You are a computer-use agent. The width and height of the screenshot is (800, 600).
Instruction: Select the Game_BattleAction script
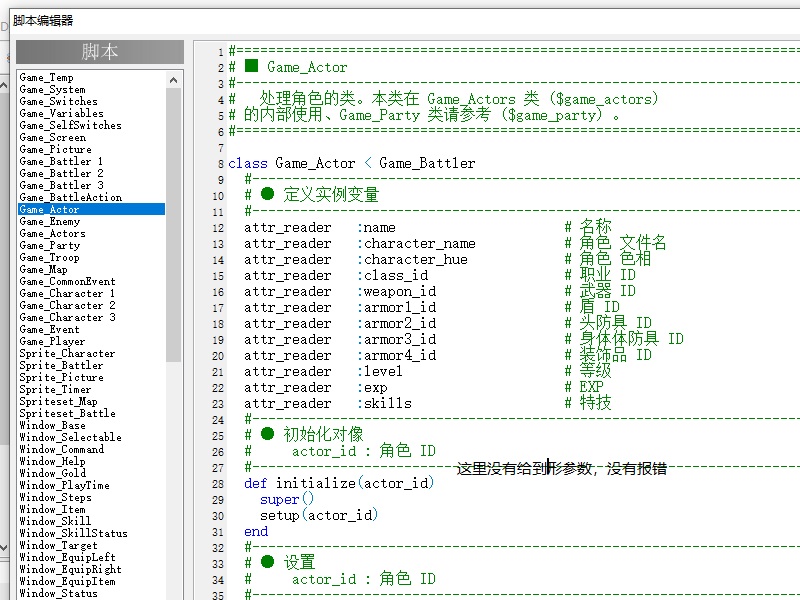coord(70,197)
